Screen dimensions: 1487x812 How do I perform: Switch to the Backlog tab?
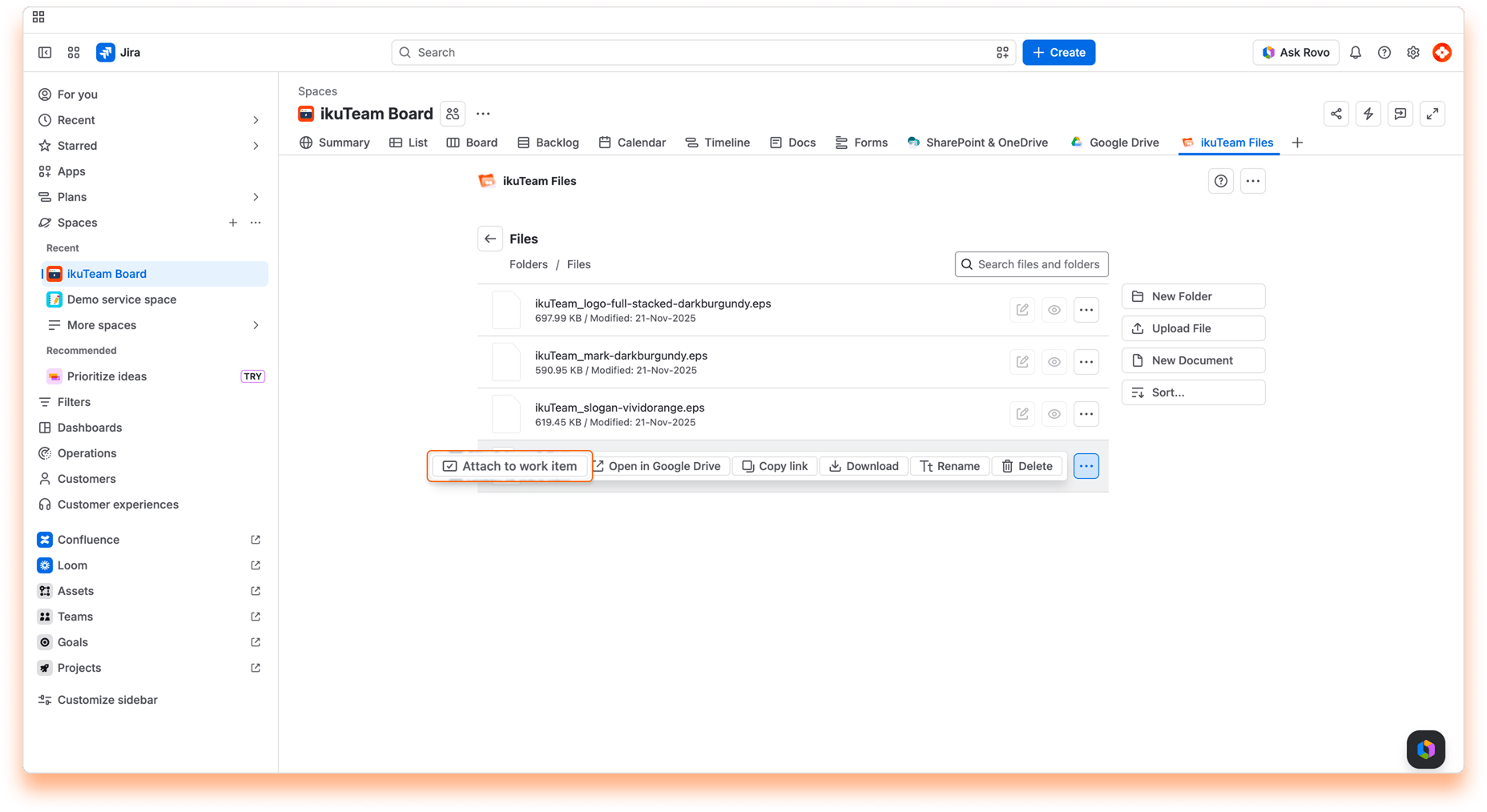point(548,143)
